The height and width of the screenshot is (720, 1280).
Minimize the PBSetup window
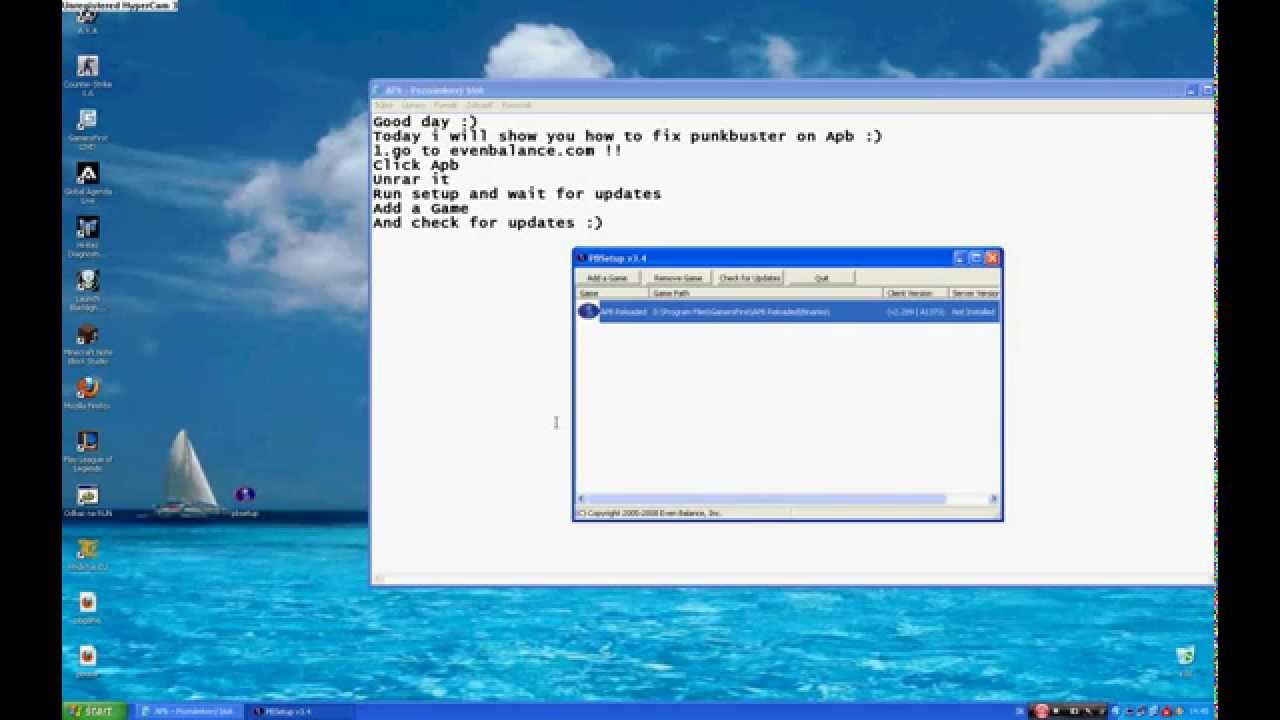pyautogui.click(x=959, y=257)
